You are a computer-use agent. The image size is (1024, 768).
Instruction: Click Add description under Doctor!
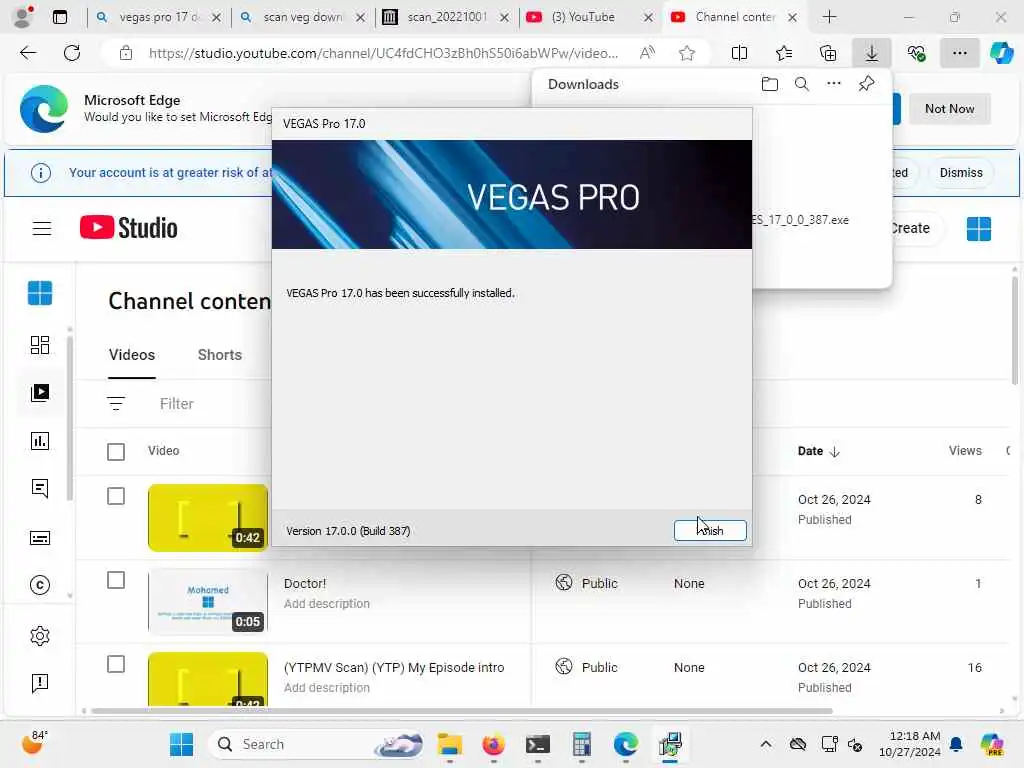327,603
